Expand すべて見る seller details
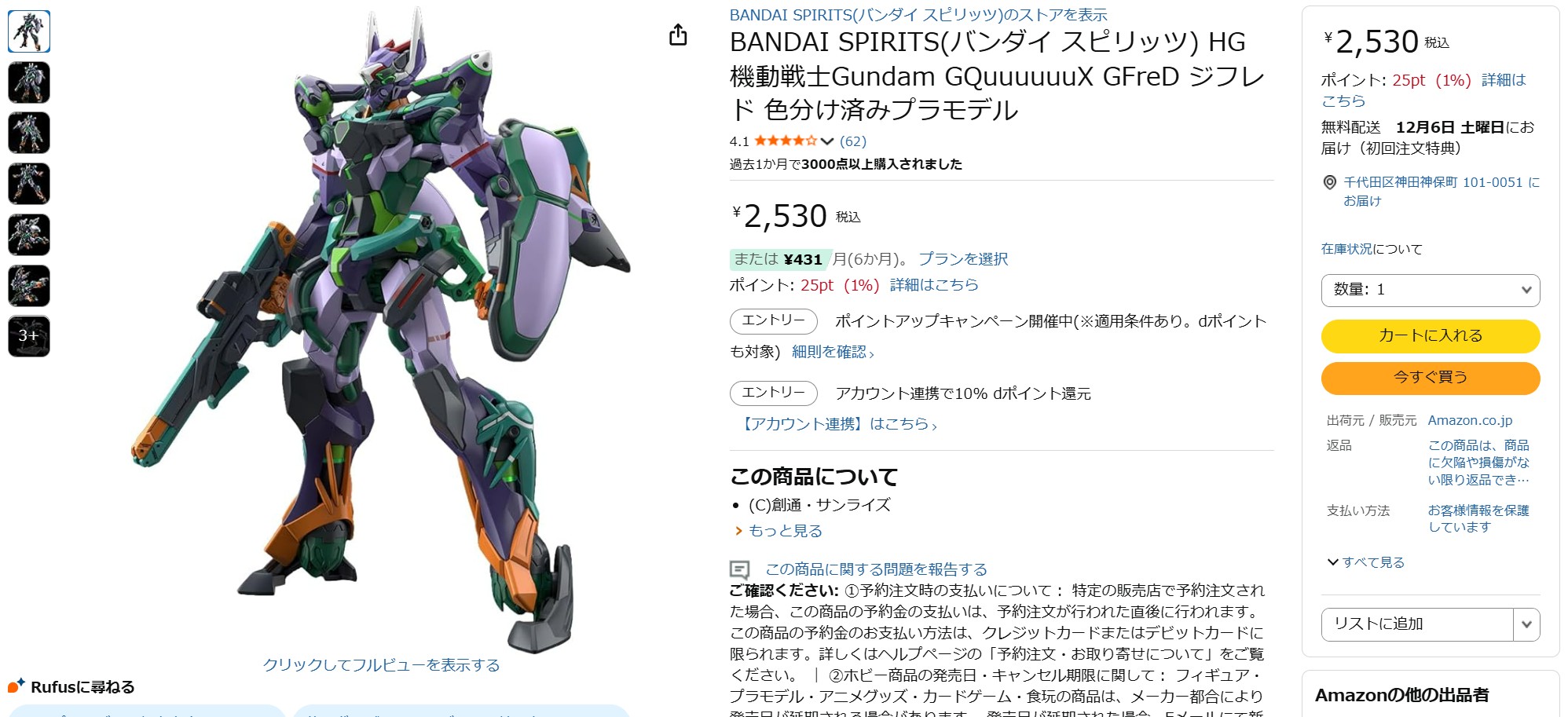Viewport: 1568px width, 717px height. pos(1365,562)
